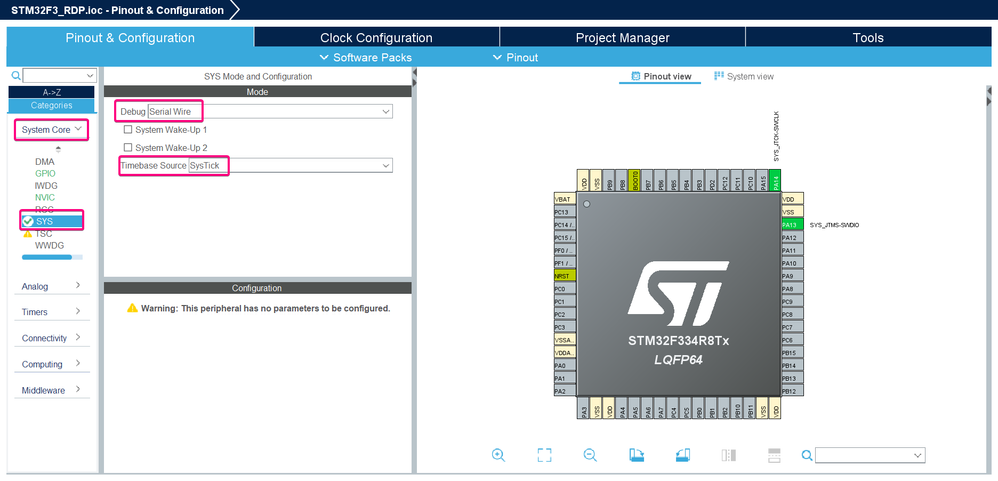Viewport: 998px width, 481px height.
Task: Click the System view grid icon
Action: pos(719,76)
